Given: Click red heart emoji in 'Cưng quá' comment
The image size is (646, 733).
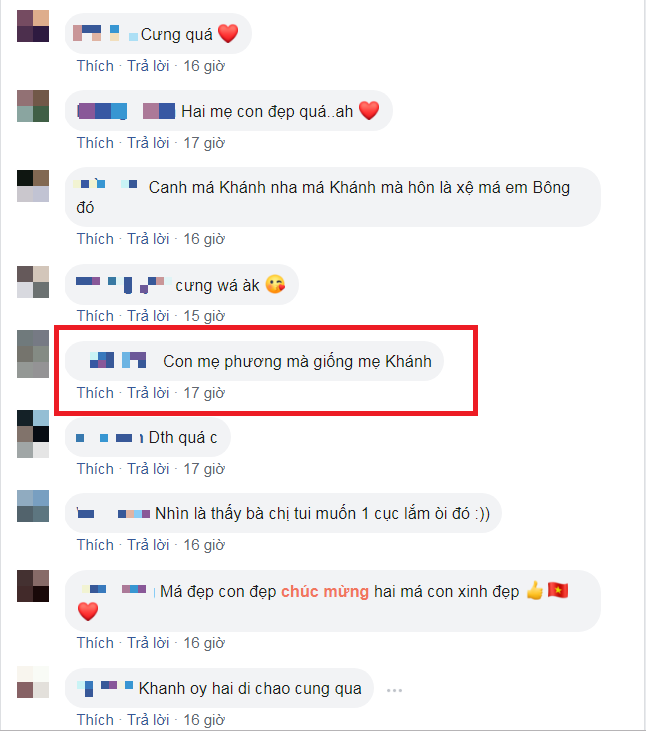Looking at the screenshot, I should pos(228,34).
